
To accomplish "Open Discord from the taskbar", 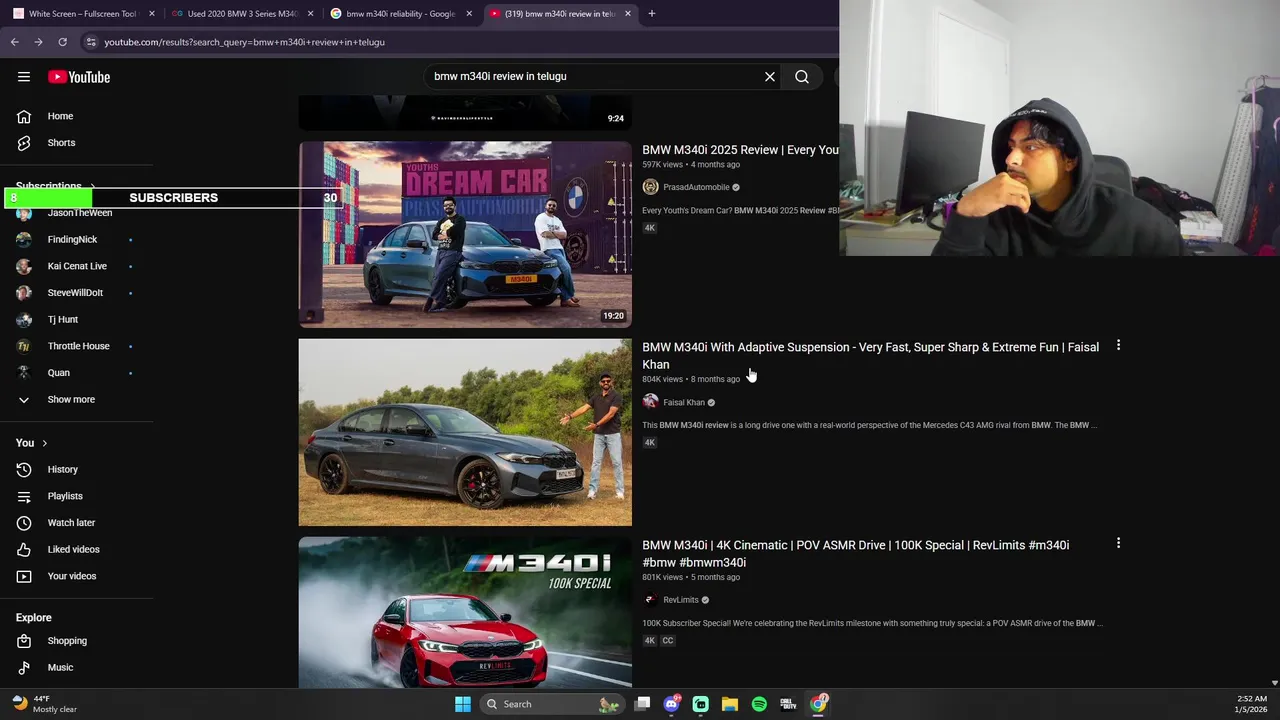I will coord(672,704).
